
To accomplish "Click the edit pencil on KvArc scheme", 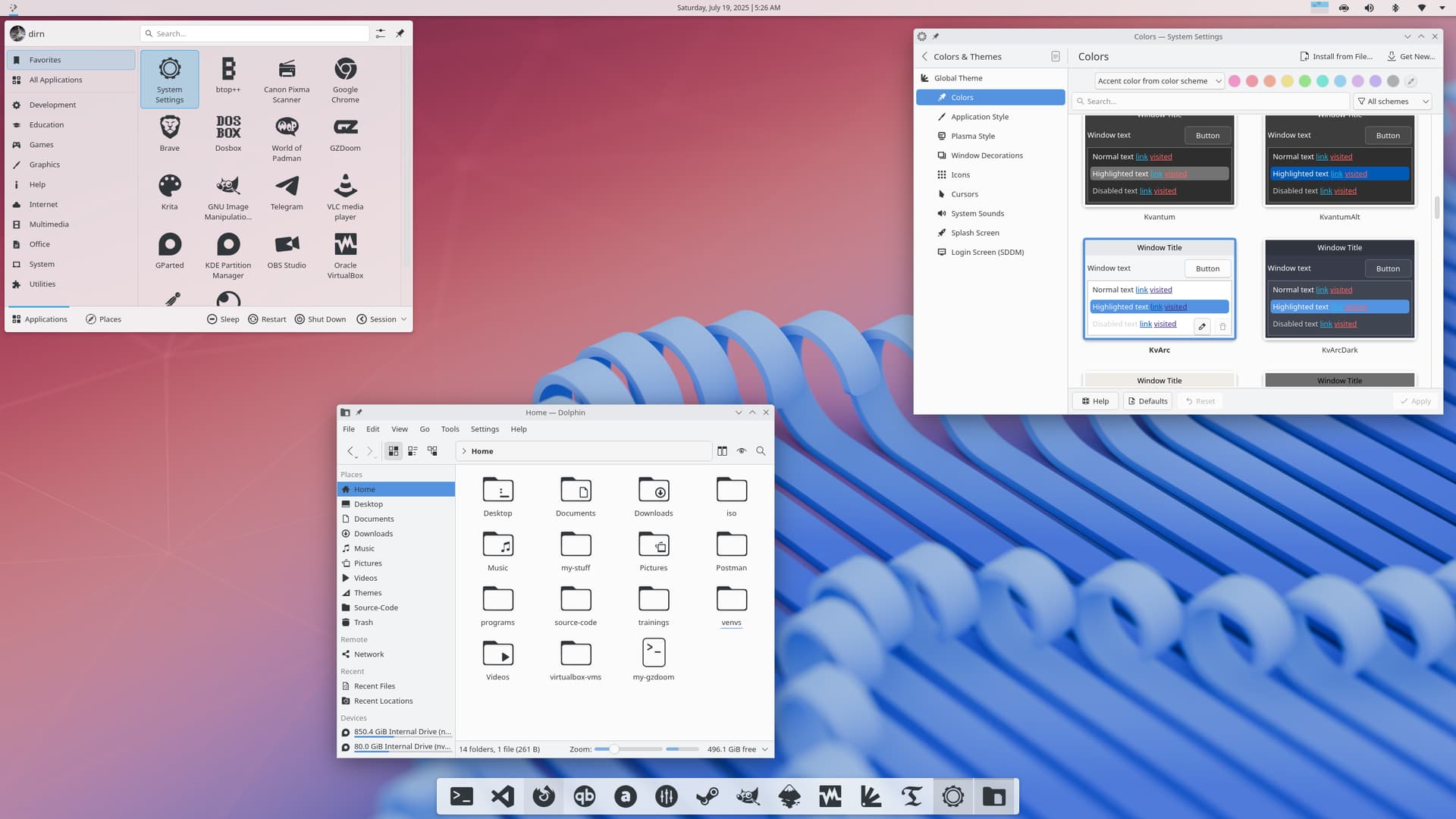I will coord(1202,326).
